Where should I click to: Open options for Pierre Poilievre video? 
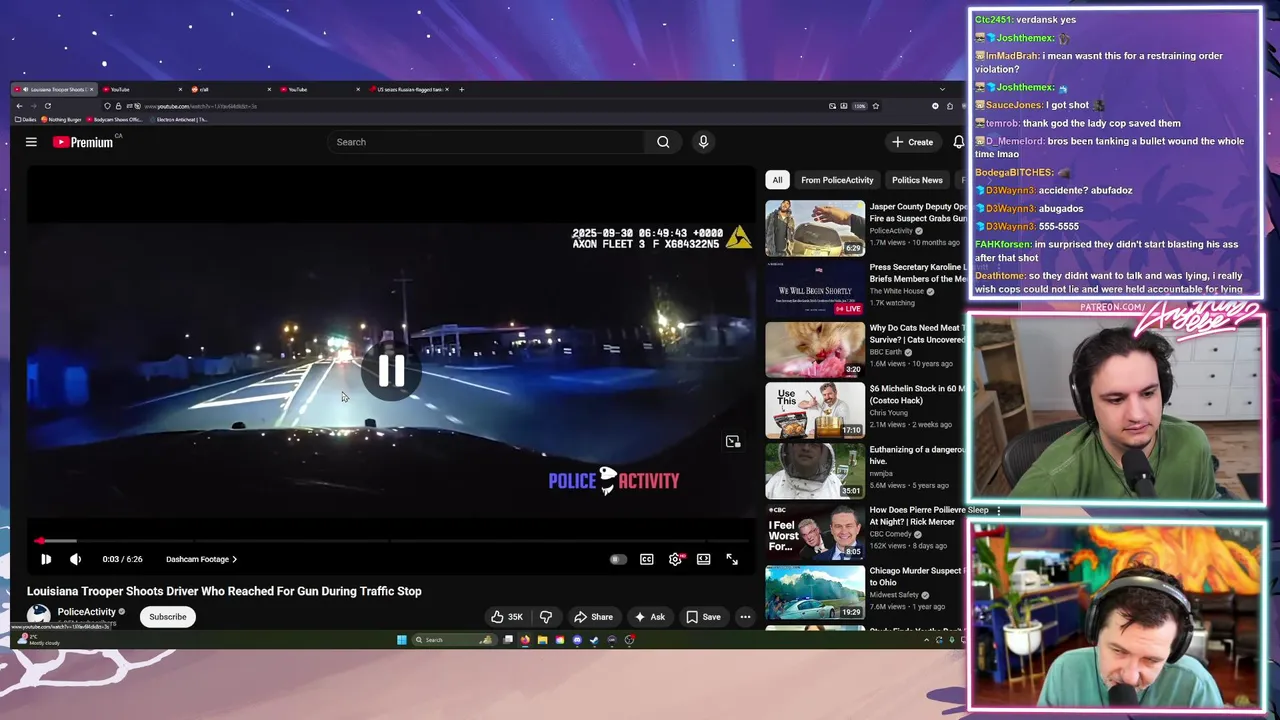(998, 510)
